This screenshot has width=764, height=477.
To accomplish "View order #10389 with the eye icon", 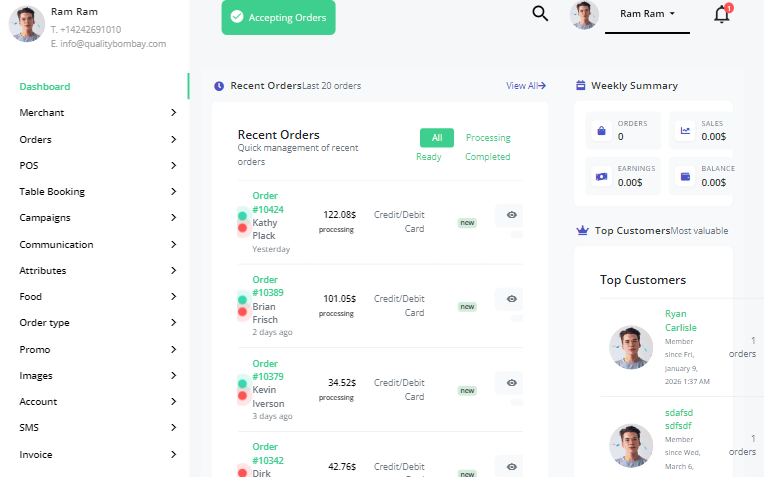I will [511, 299].
